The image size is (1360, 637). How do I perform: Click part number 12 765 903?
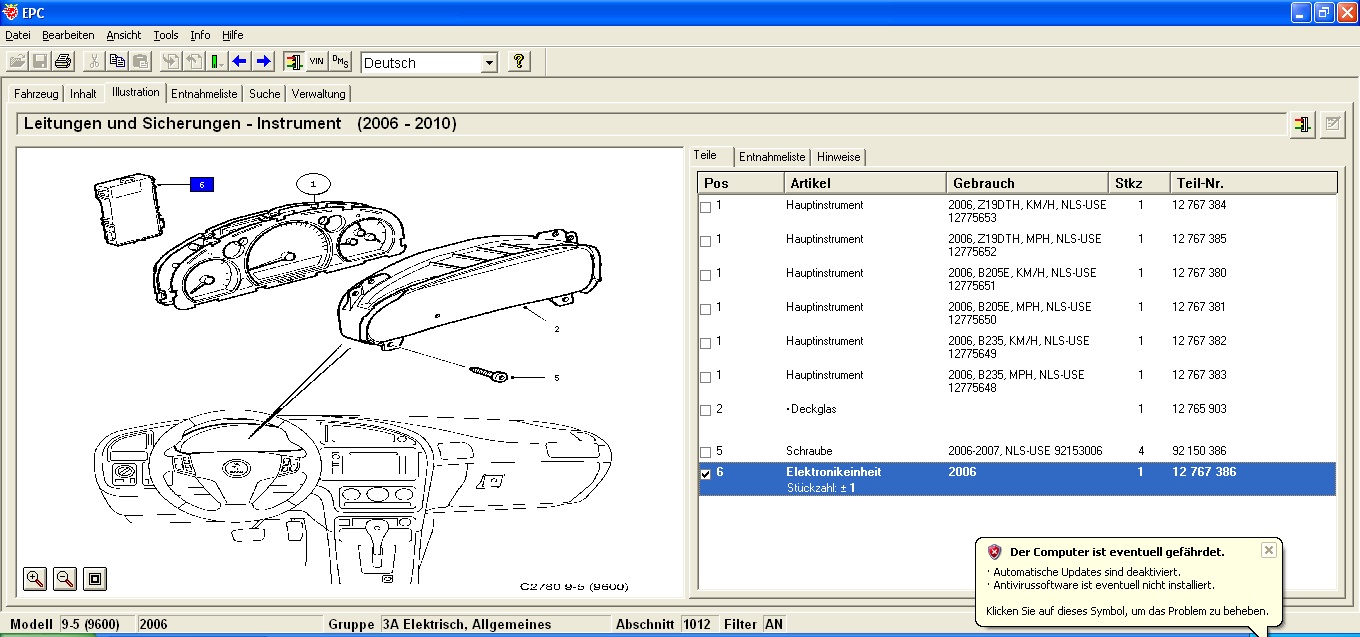coord(1199,409)
